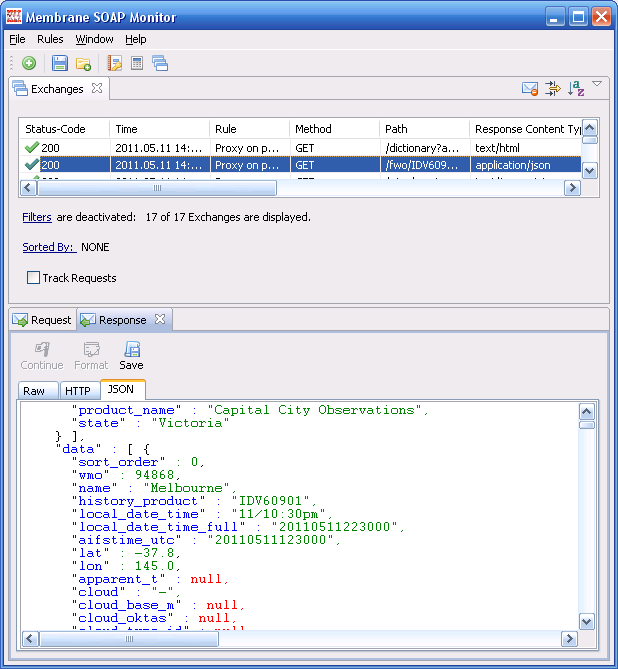Click the "Melbourne" name value in JSON

(x=187, y=488)
